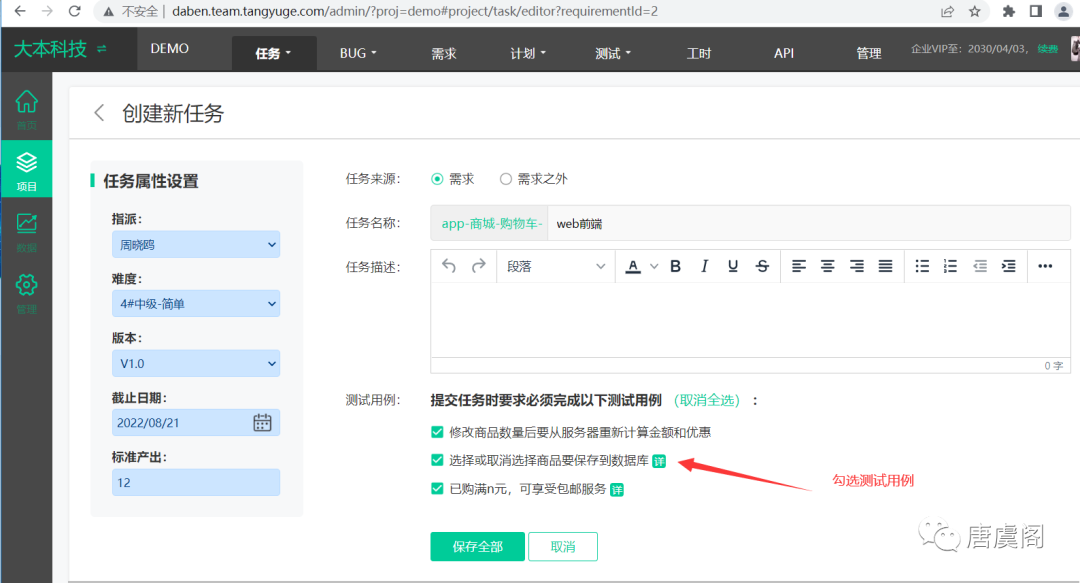Image resolution: width=1080 pixels, height=583 pixels.
Task: Open browser extensions puzzle icon
Action: tap(1008, 11)
